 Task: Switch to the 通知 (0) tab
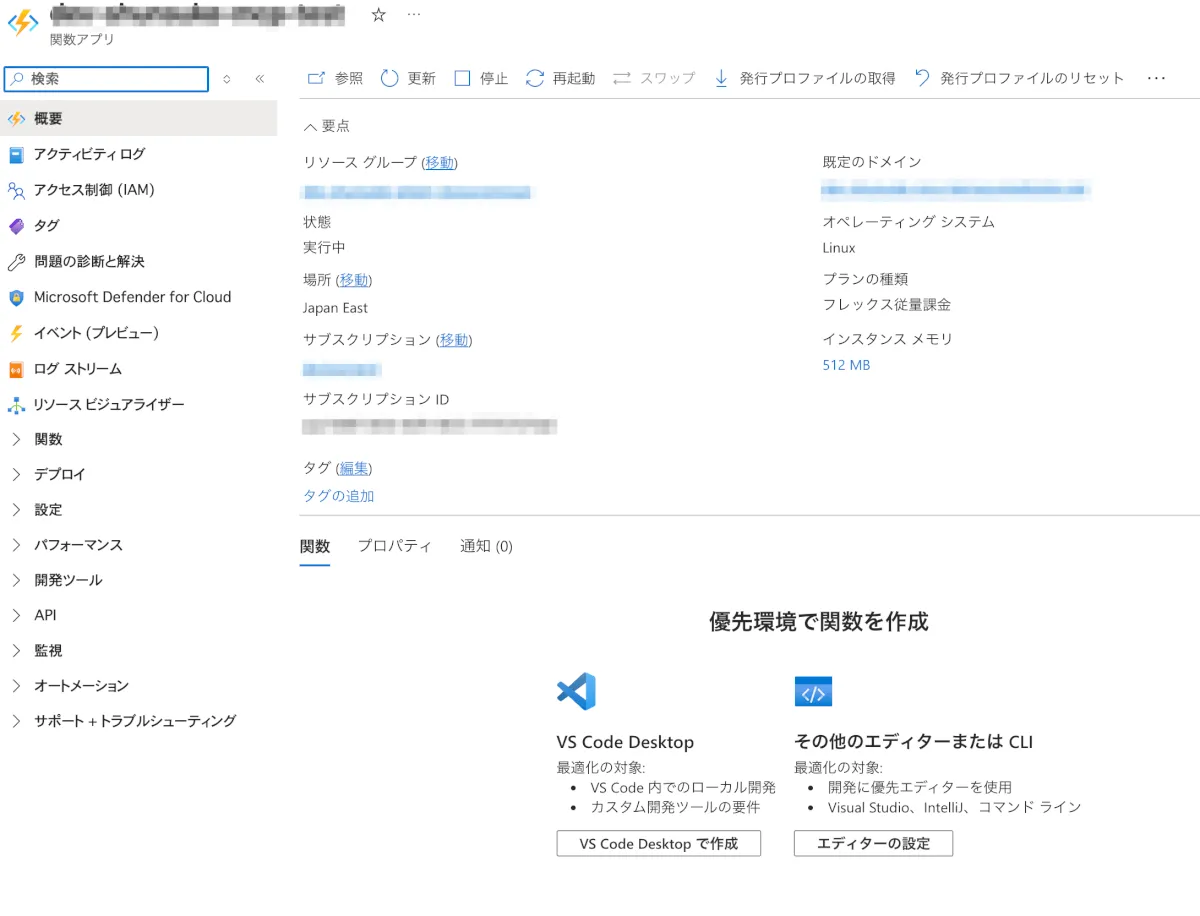coord(486,546)
